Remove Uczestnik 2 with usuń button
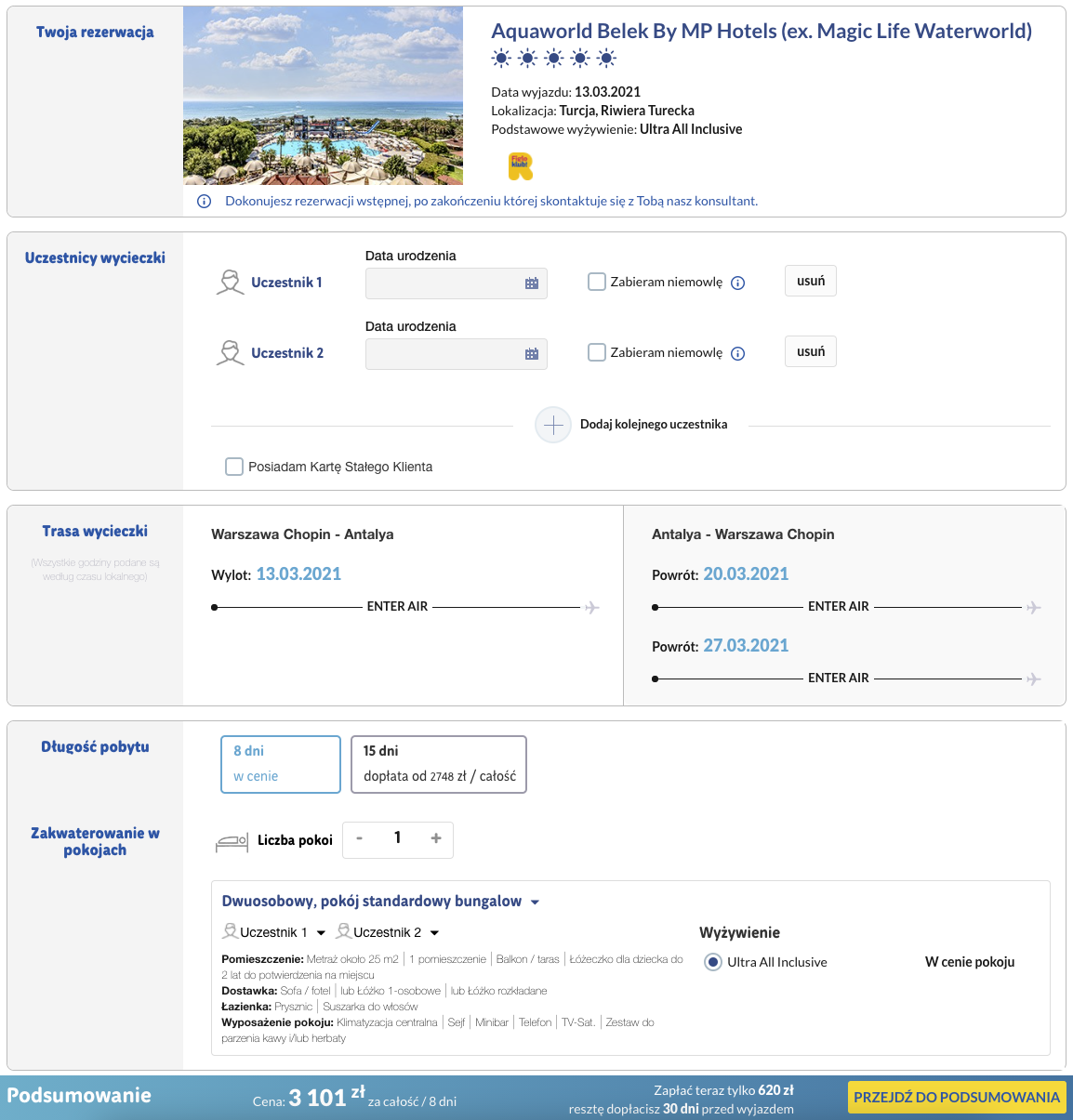 tap(811, 351)
